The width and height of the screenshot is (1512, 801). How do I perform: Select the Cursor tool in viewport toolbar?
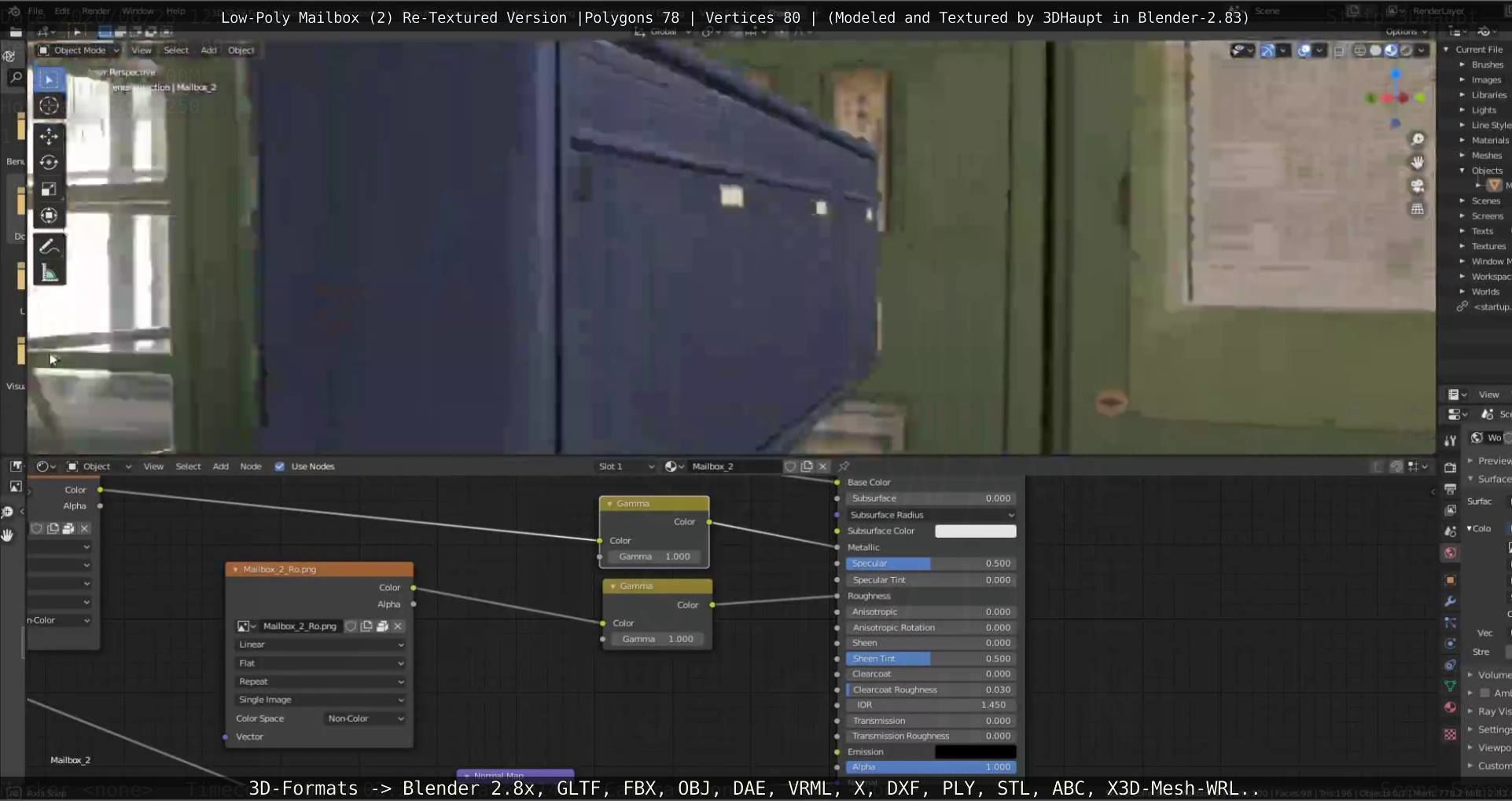click(49, 105)
